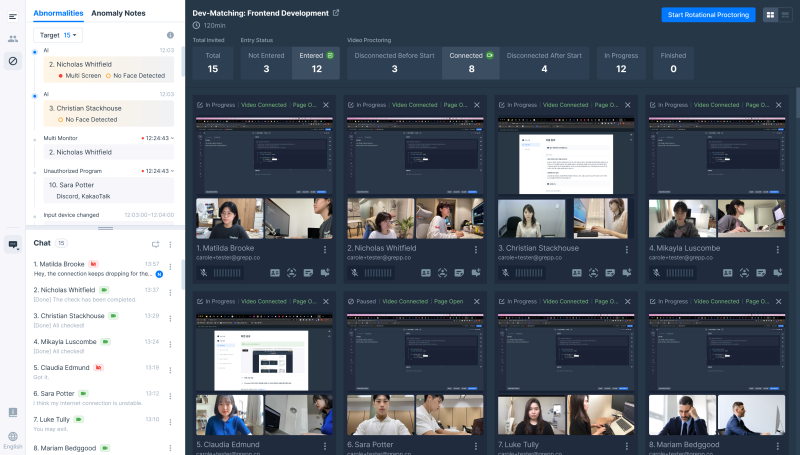Click the chat icon in left sidebar
This screenshot has width=800, height=455.
13,244
